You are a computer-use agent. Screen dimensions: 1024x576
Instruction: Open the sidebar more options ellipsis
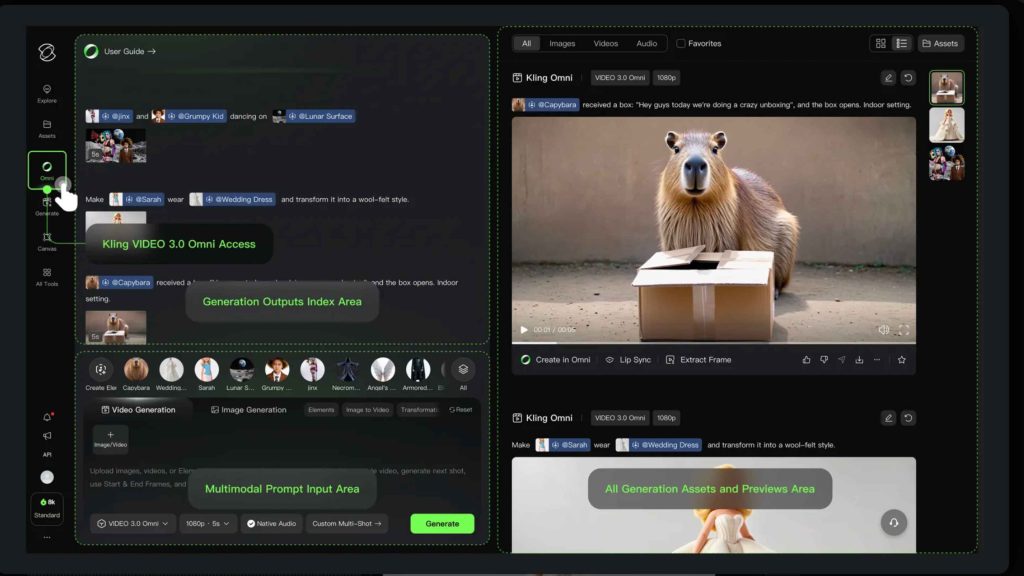click(x=47, y=537)
